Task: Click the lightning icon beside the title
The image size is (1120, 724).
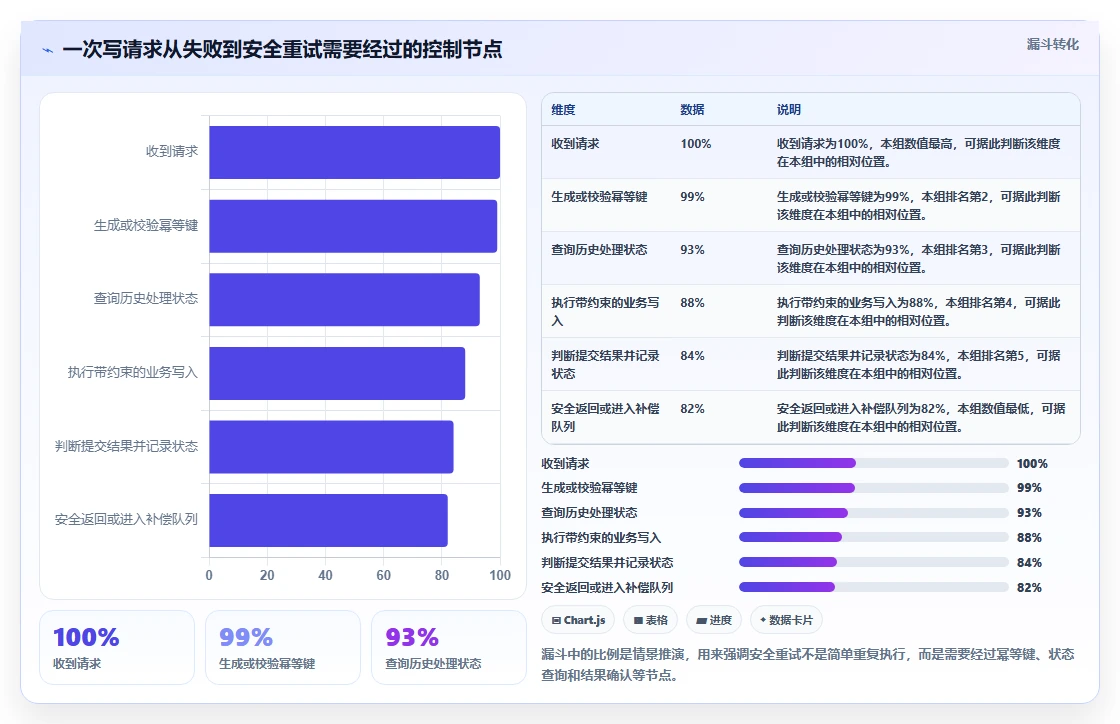Action: 48,50
